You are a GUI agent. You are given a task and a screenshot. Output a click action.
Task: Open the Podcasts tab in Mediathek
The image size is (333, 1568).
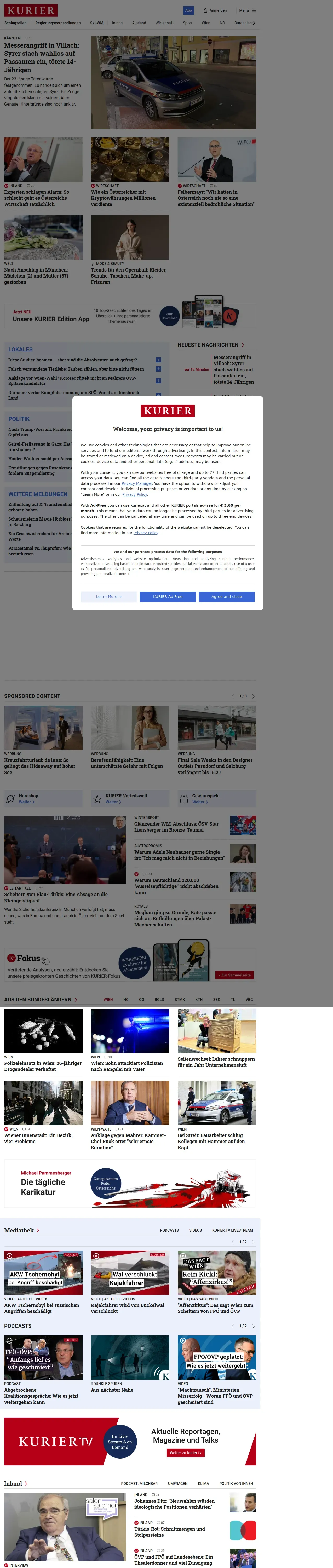pos(169,1230)
